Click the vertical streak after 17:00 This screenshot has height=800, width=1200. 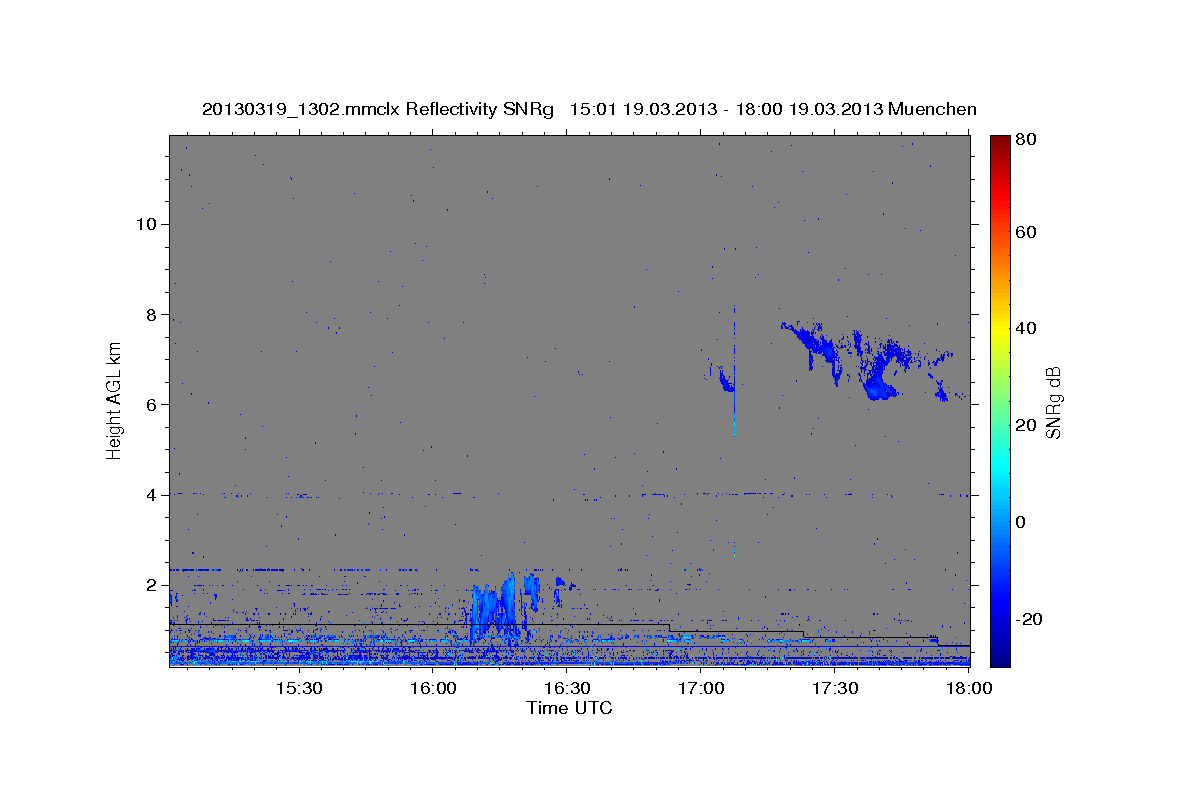(x=734, y=370)
